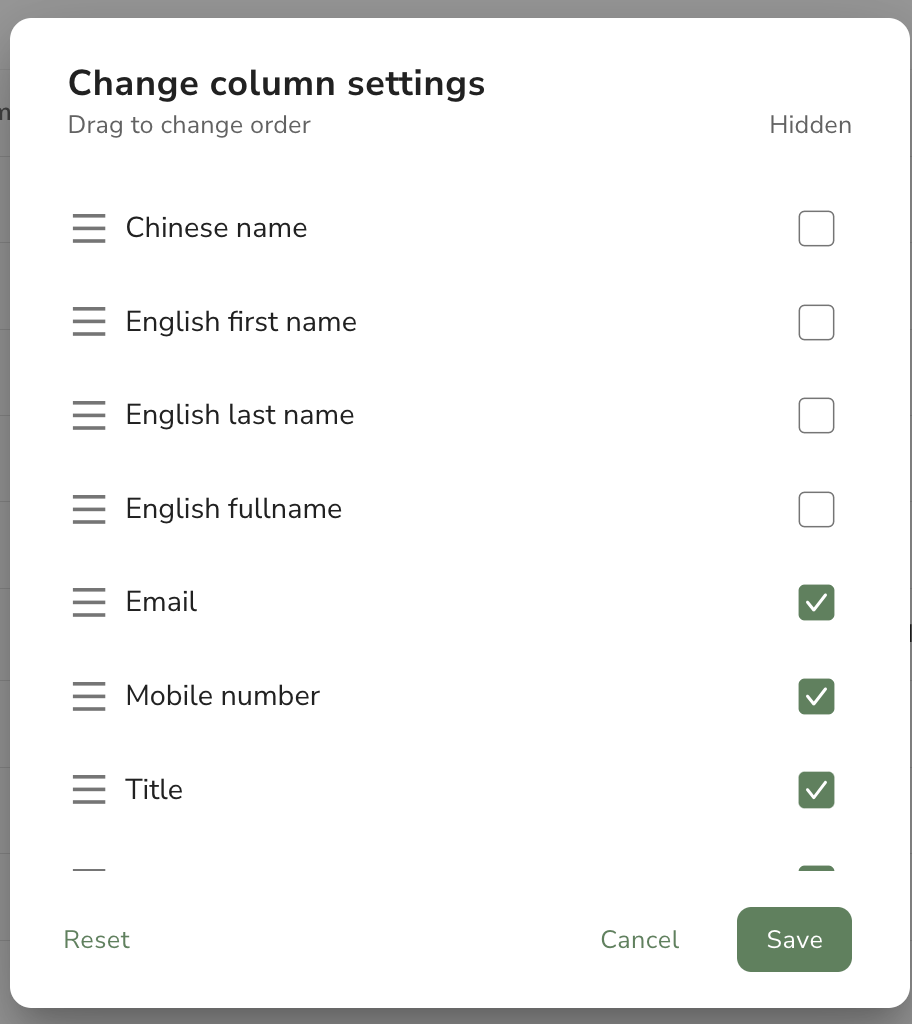Cancel the column settings dialog
The width and height of the screenshot is (912, 1024).
coord(640,940)
